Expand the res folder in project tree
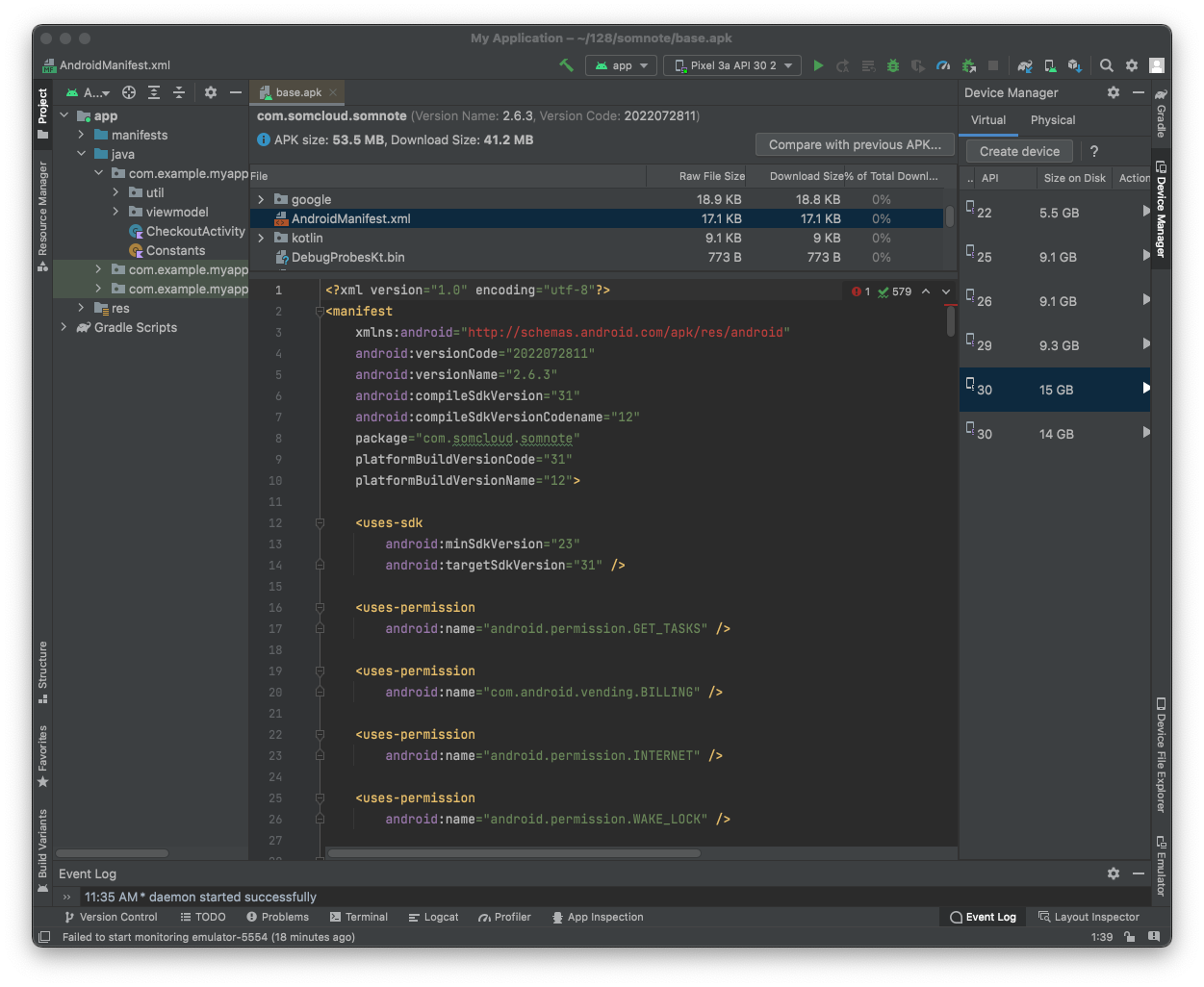This screenshot has width=1204, height=987. click(x=82, y=308)
